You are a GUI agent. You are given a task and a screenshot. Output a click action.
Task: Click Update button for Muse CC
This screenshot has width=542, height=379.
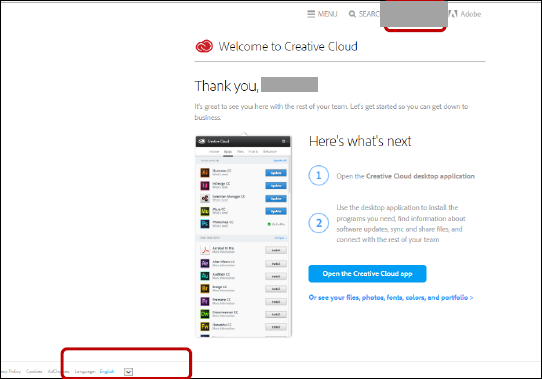(x=276, y=211)
